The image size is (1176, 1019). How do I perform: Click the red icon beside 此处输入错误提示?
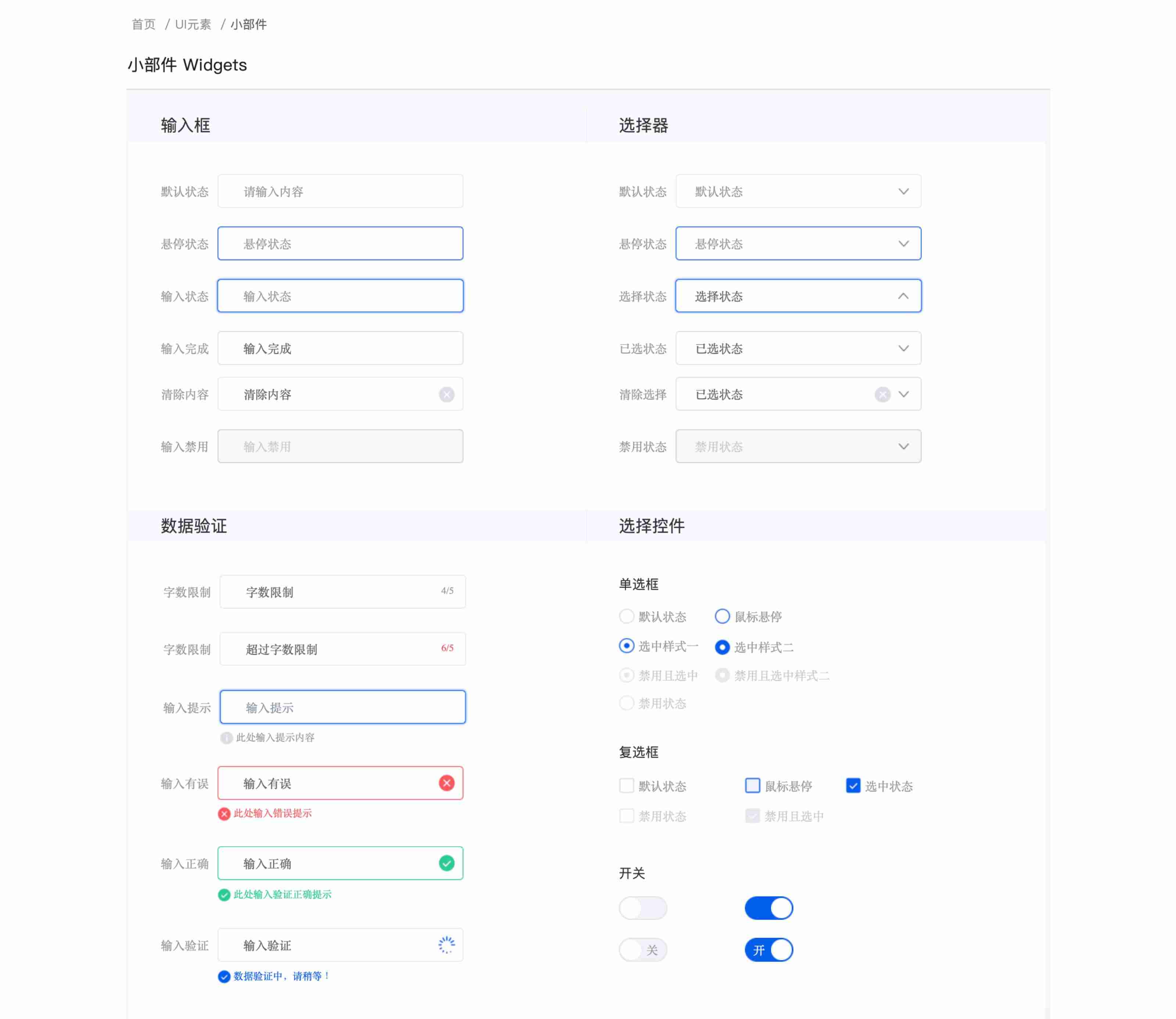tap(224, 814)
